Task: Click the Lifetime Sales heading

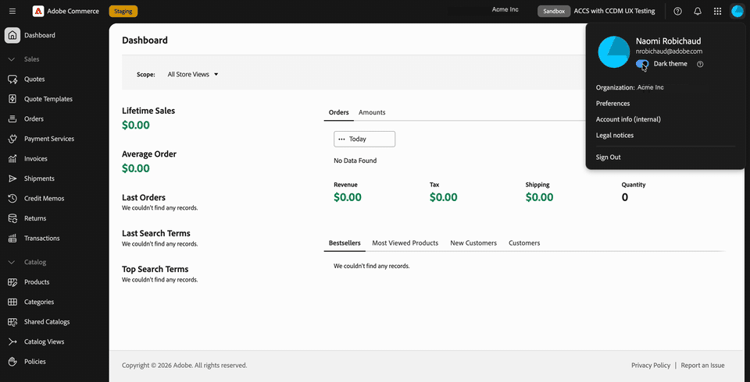Action: (148, 111)
